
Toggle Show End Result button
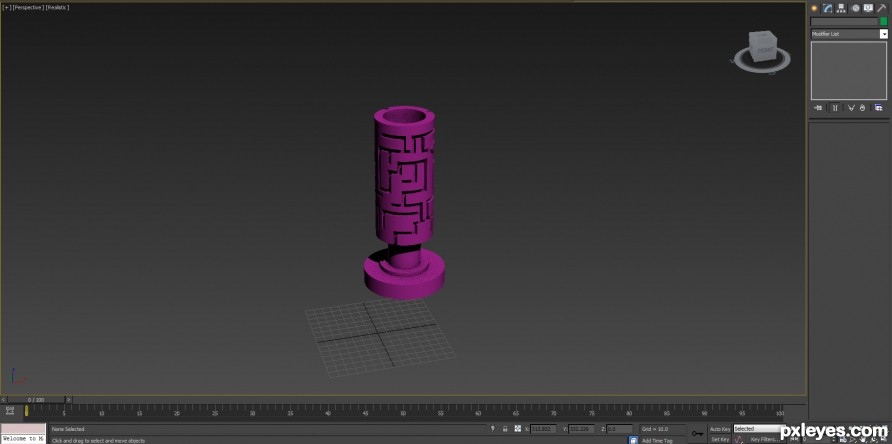pos(835,108)
